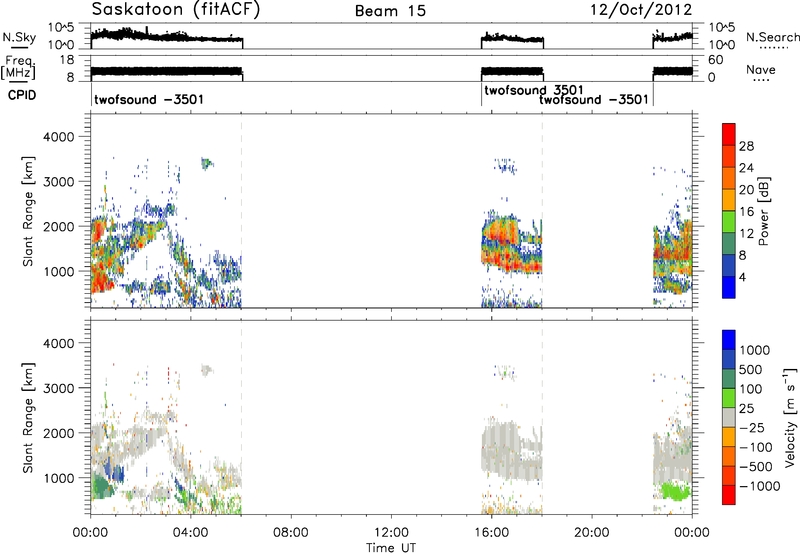This screenshot has width=800, height=554.
Task: Select the '20:00' time tick label
Action: click(591, 533)
